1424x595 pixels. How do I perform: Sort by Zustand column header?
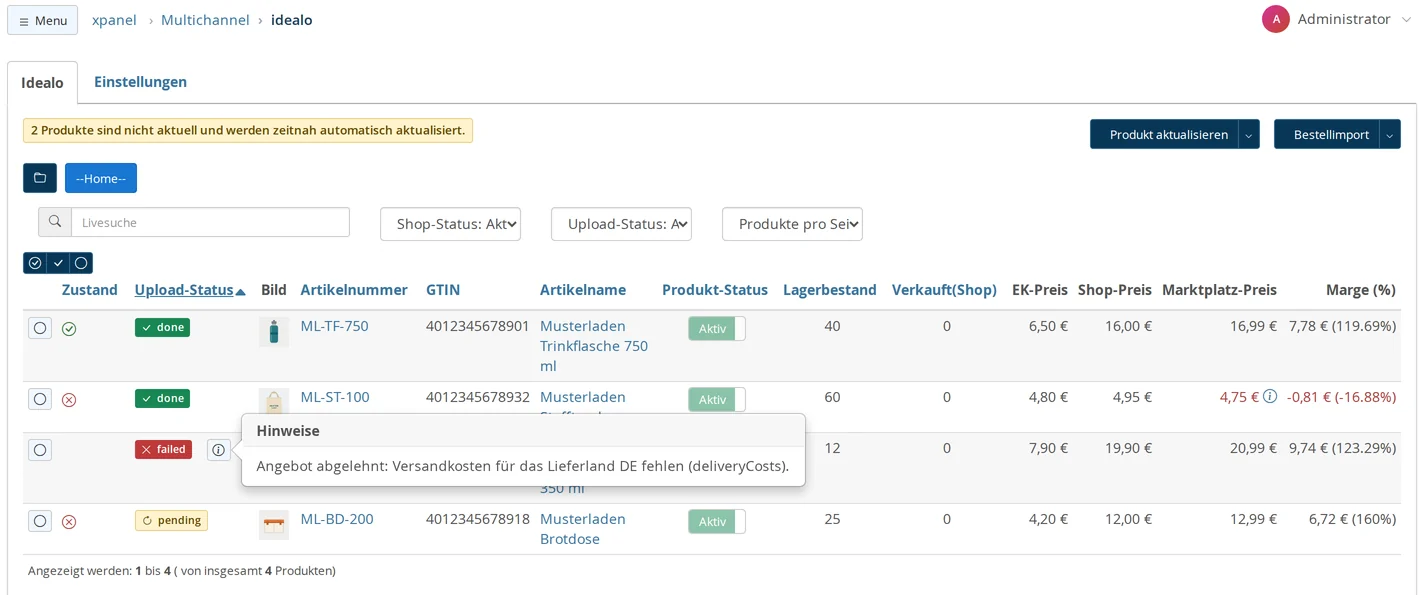point(90,290)
